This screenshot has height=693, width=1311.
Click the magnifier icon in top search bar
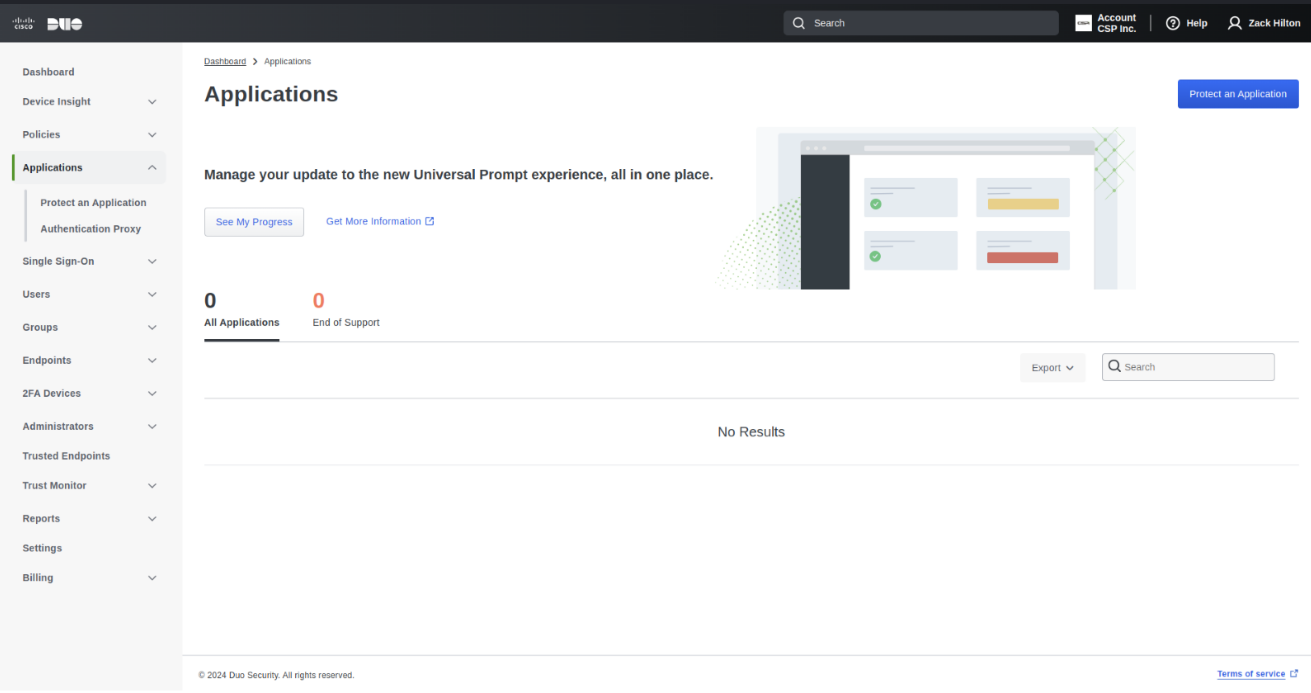799,23
